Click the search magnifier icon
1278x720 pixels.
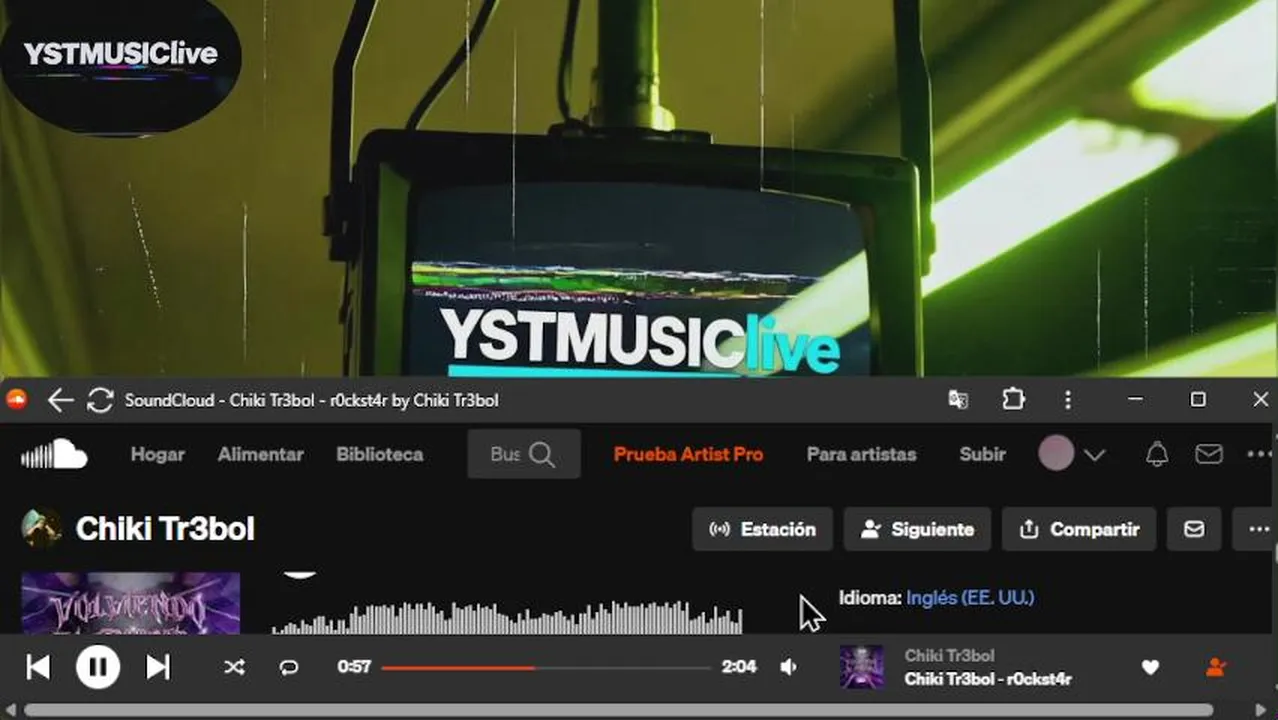coord(542,455)
